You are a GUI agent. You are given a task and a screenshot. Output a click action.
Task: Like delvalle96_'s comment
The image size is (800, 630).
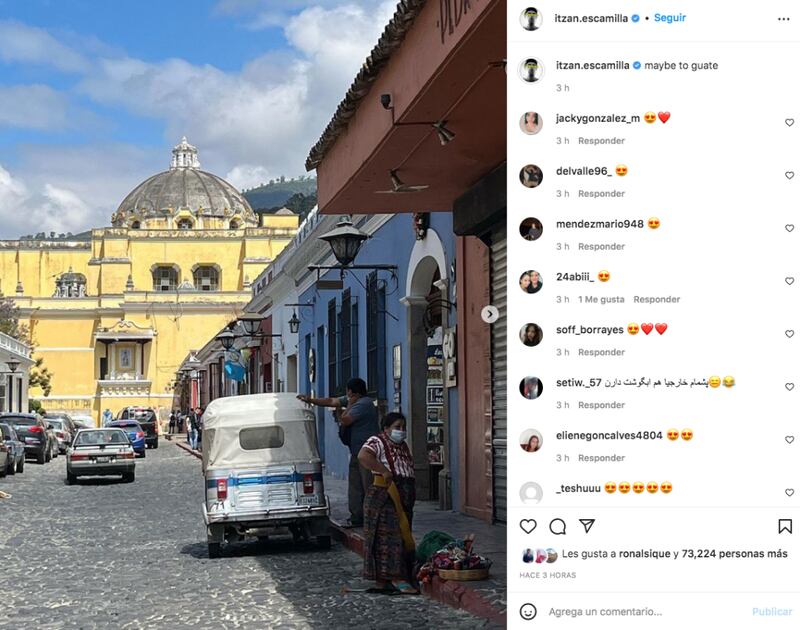789,175
